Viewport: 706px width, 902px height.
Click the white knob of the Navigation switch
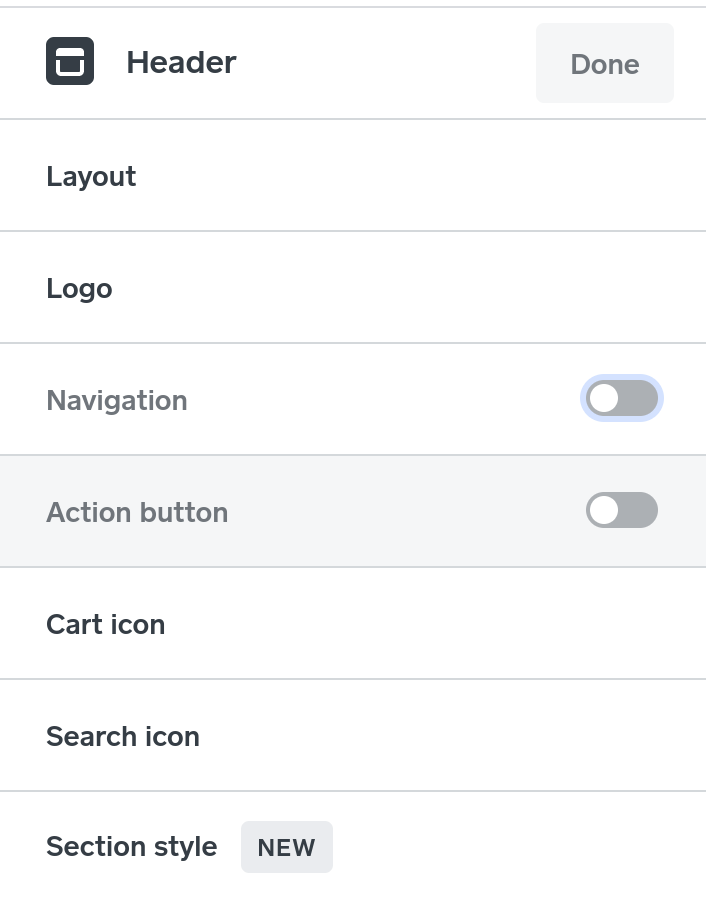(604, 399)
